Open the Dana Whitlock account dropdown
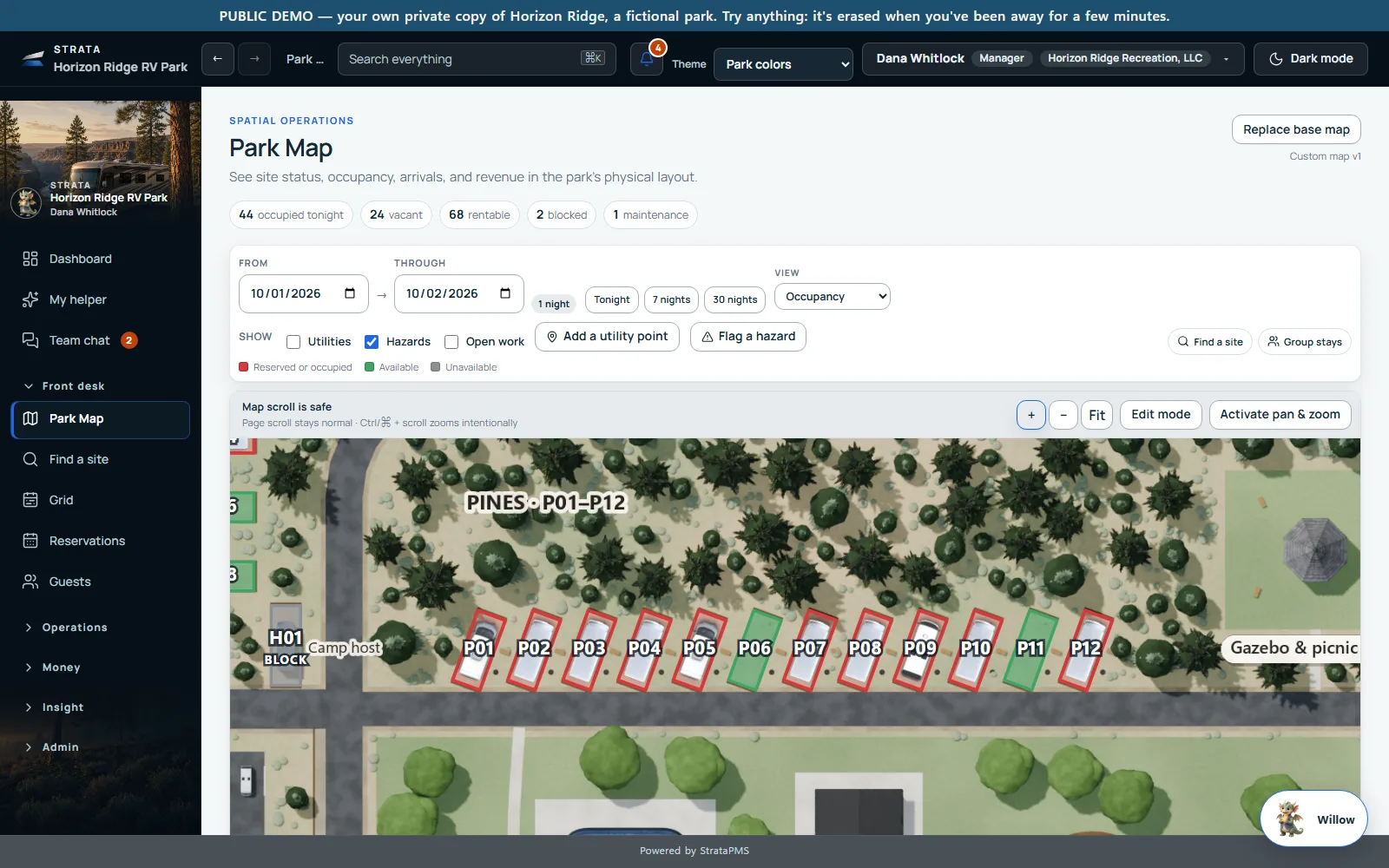 [x=1053, y=59]
